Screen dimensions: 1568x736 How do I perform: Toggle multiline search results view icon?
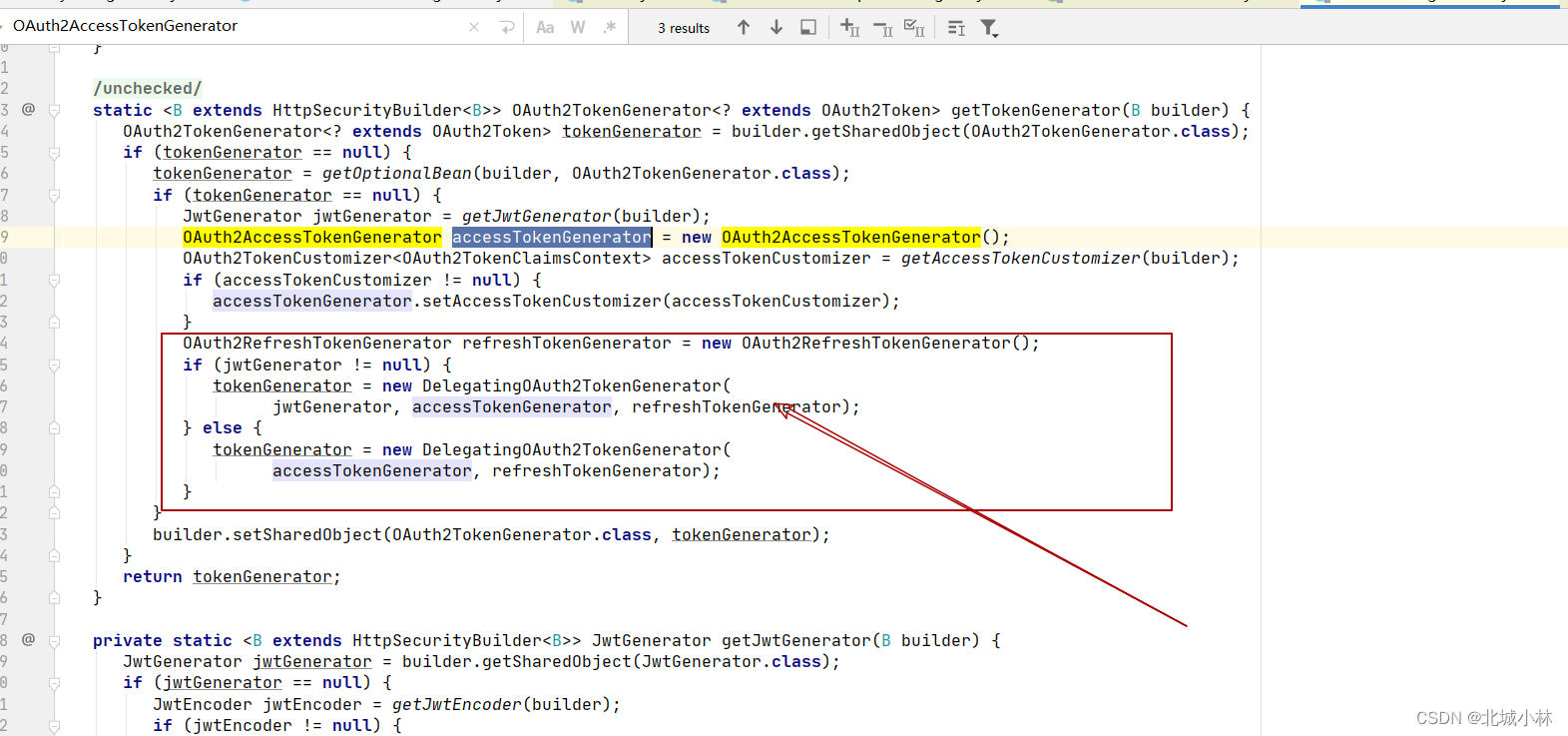[x=956, y=28]
